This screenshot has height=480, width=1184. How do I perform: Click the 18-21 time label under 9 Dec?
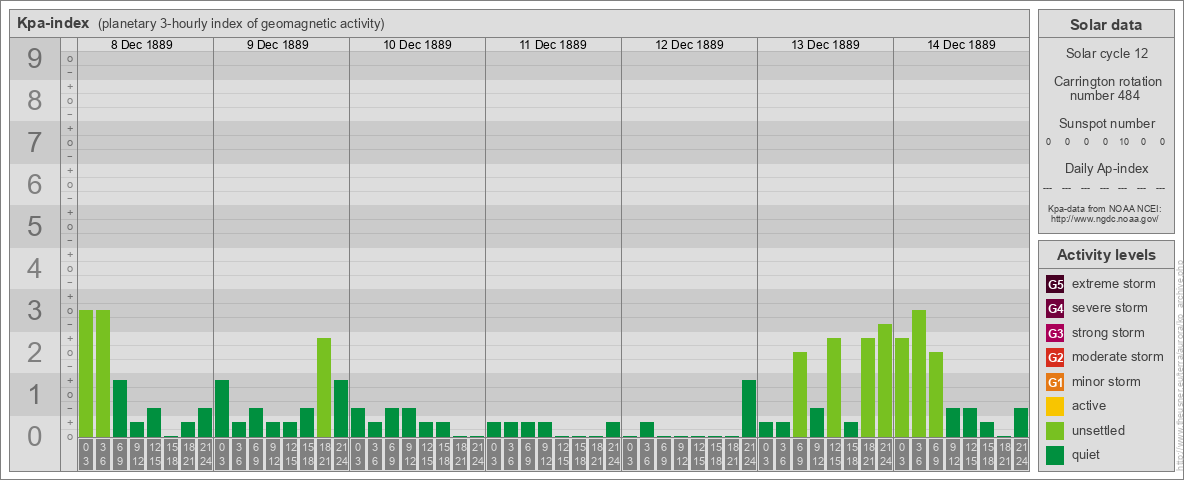[324, 455]
